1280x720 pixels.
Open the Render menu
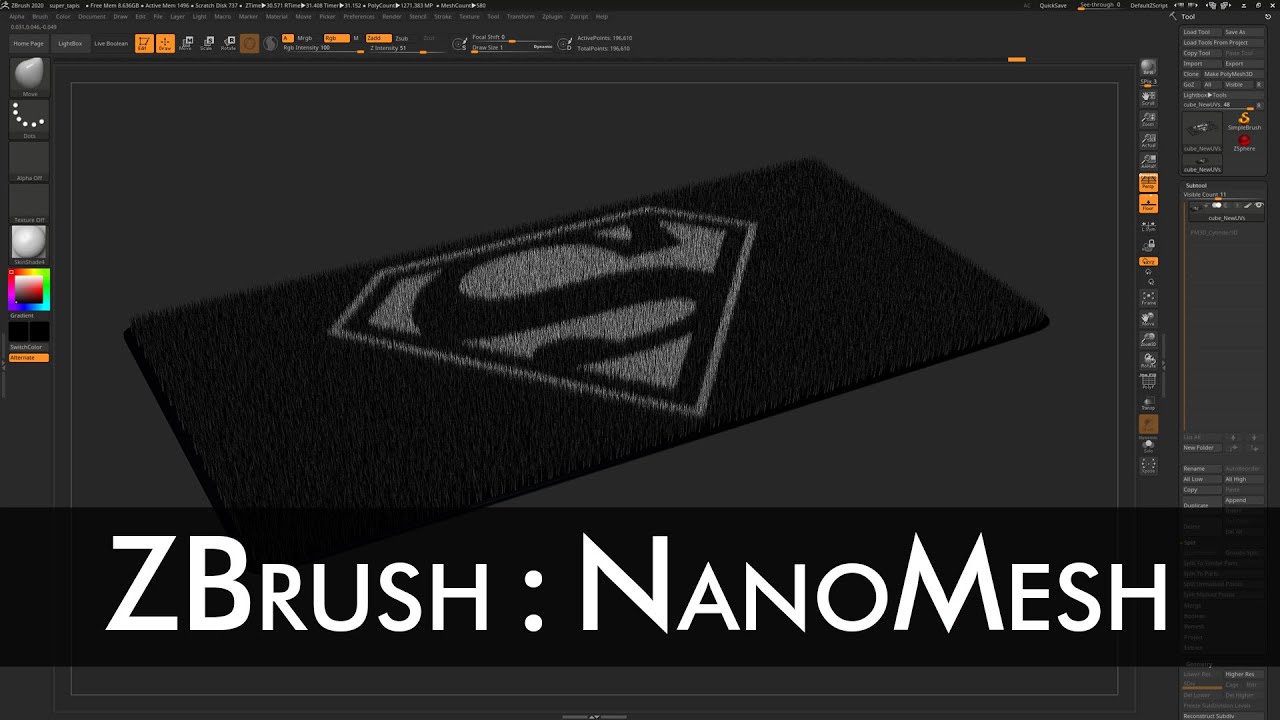click(392, 16)
